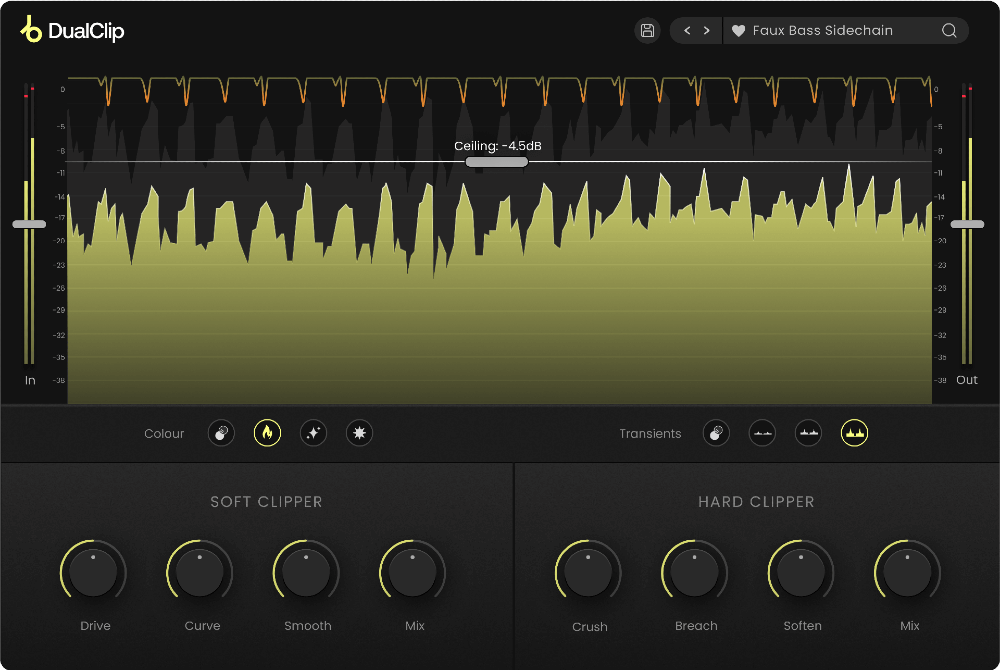
Task: Toggle the favorite heart on the preset
Action: (x=738, y=31)
